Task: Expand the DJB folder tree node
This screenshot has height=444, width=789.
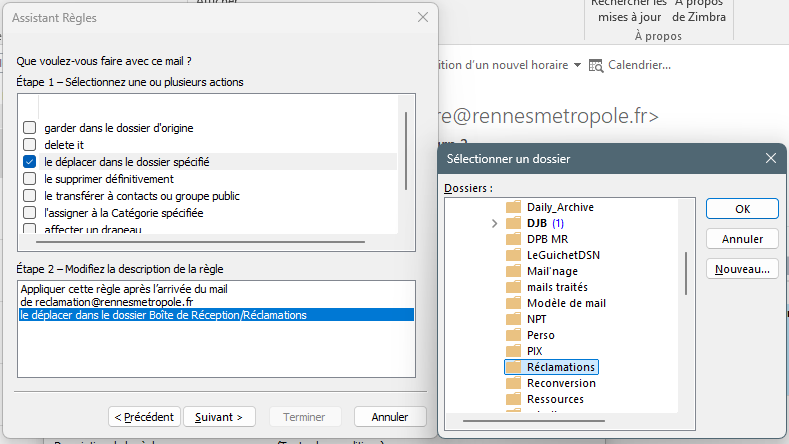Action: pos(495,223)
